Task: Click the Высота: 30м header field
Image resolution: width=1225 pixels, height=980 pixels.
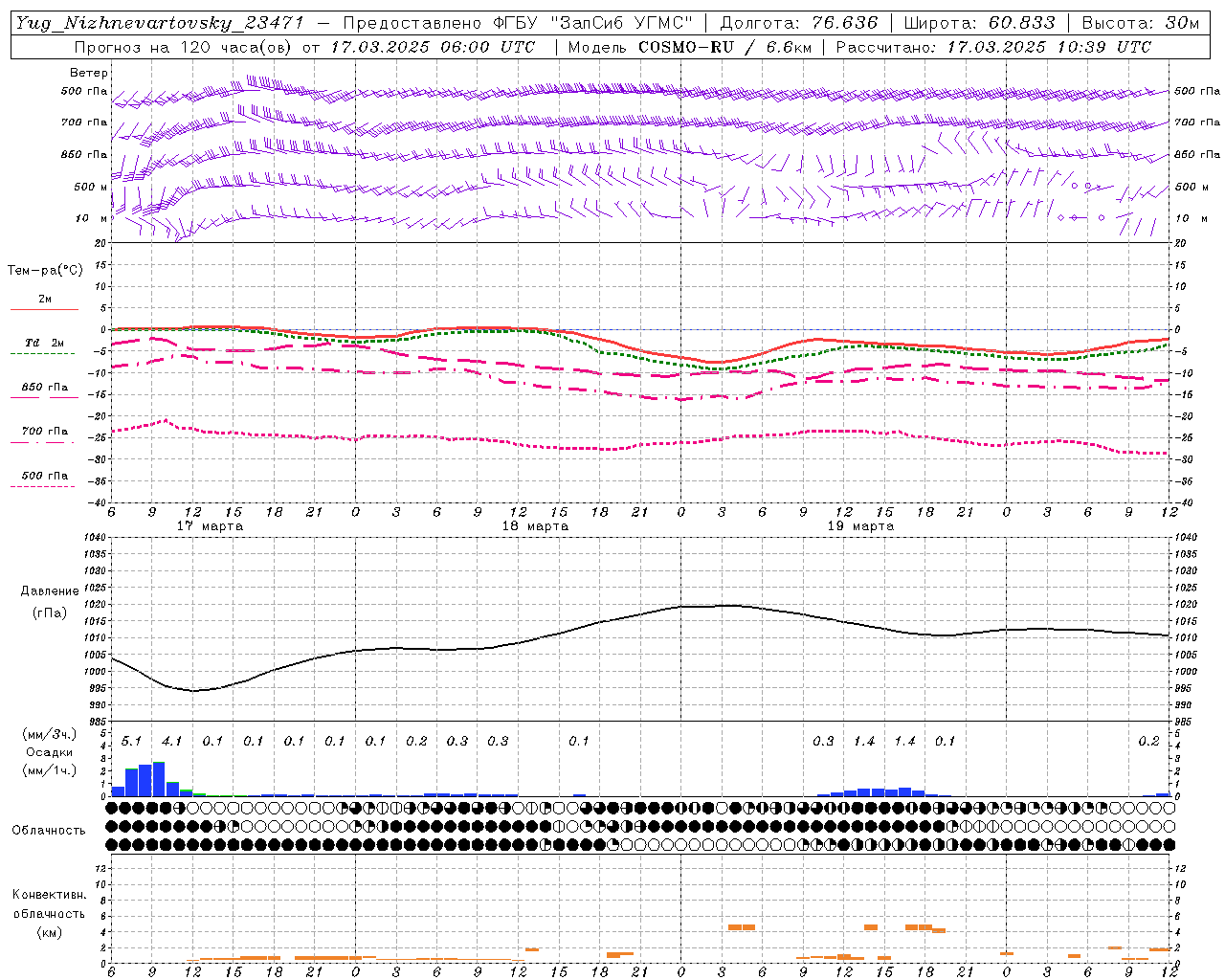Action: 1140,23
